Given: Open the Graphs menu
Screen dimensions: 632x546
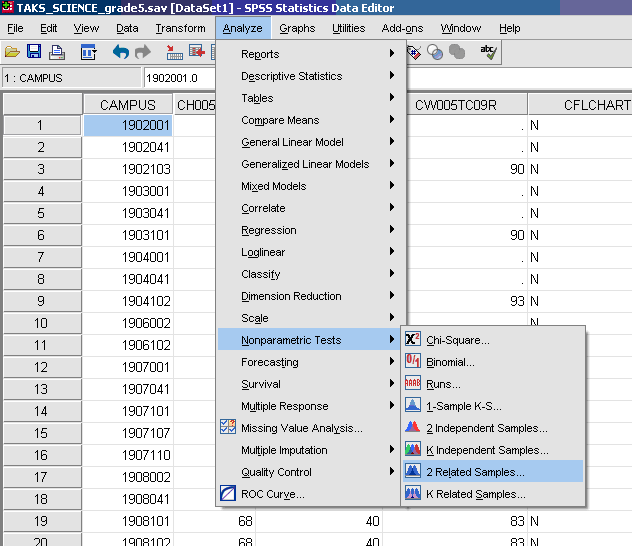Looking at the screenshot, I should pos(297,28).
